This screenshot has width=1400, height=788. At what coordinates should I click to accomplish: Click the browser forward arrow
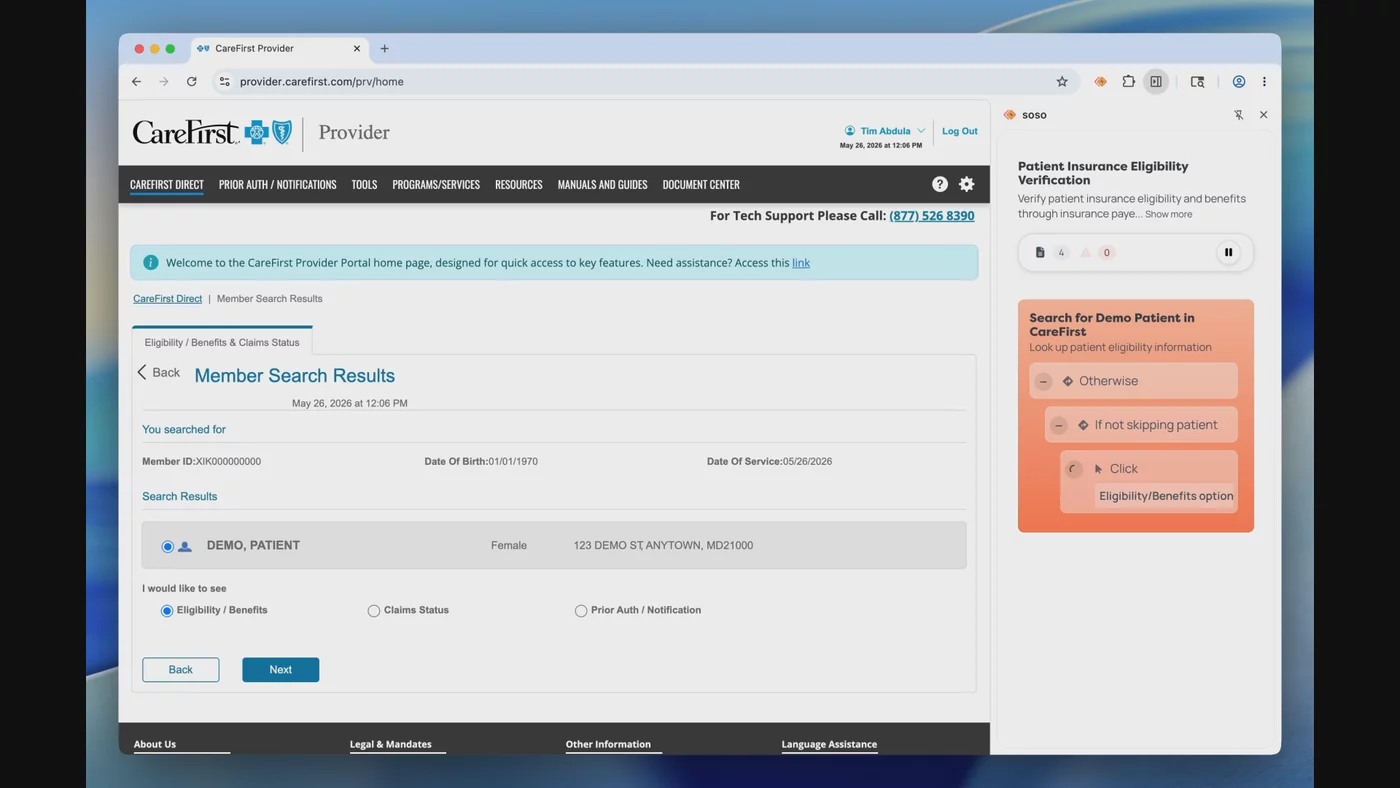tap(164, 82)
